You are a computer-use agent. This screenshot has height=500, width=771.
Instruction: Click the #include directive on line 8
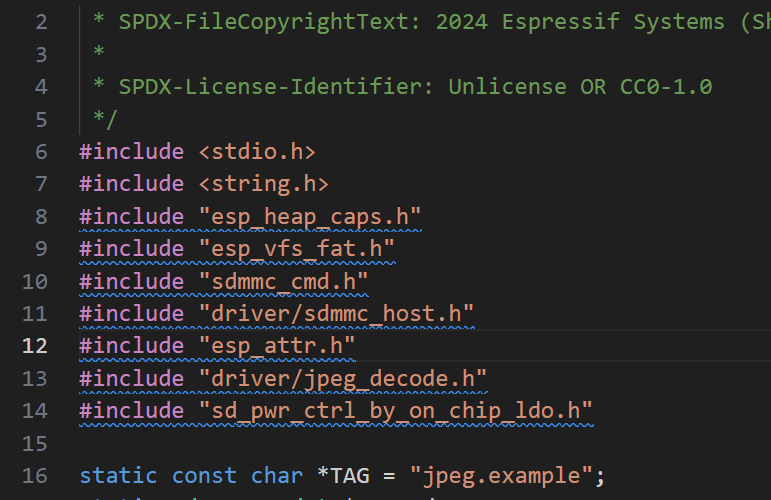coord(132,217)
